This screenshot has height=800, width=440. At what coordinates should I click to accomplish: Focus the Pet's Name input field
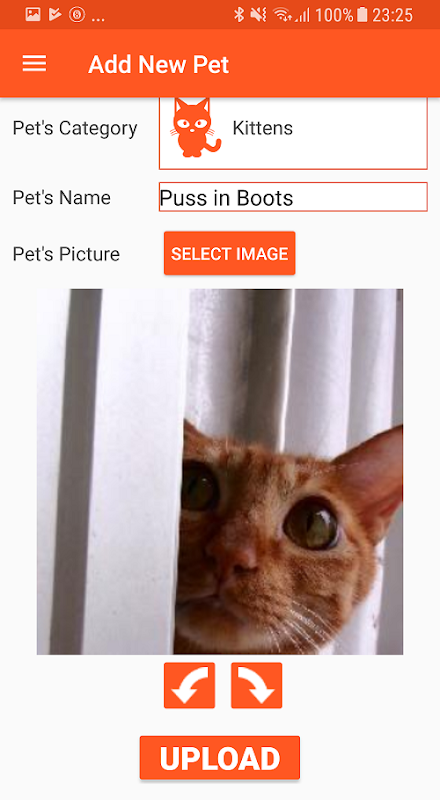pyautogui.click(x=293, y=197)
